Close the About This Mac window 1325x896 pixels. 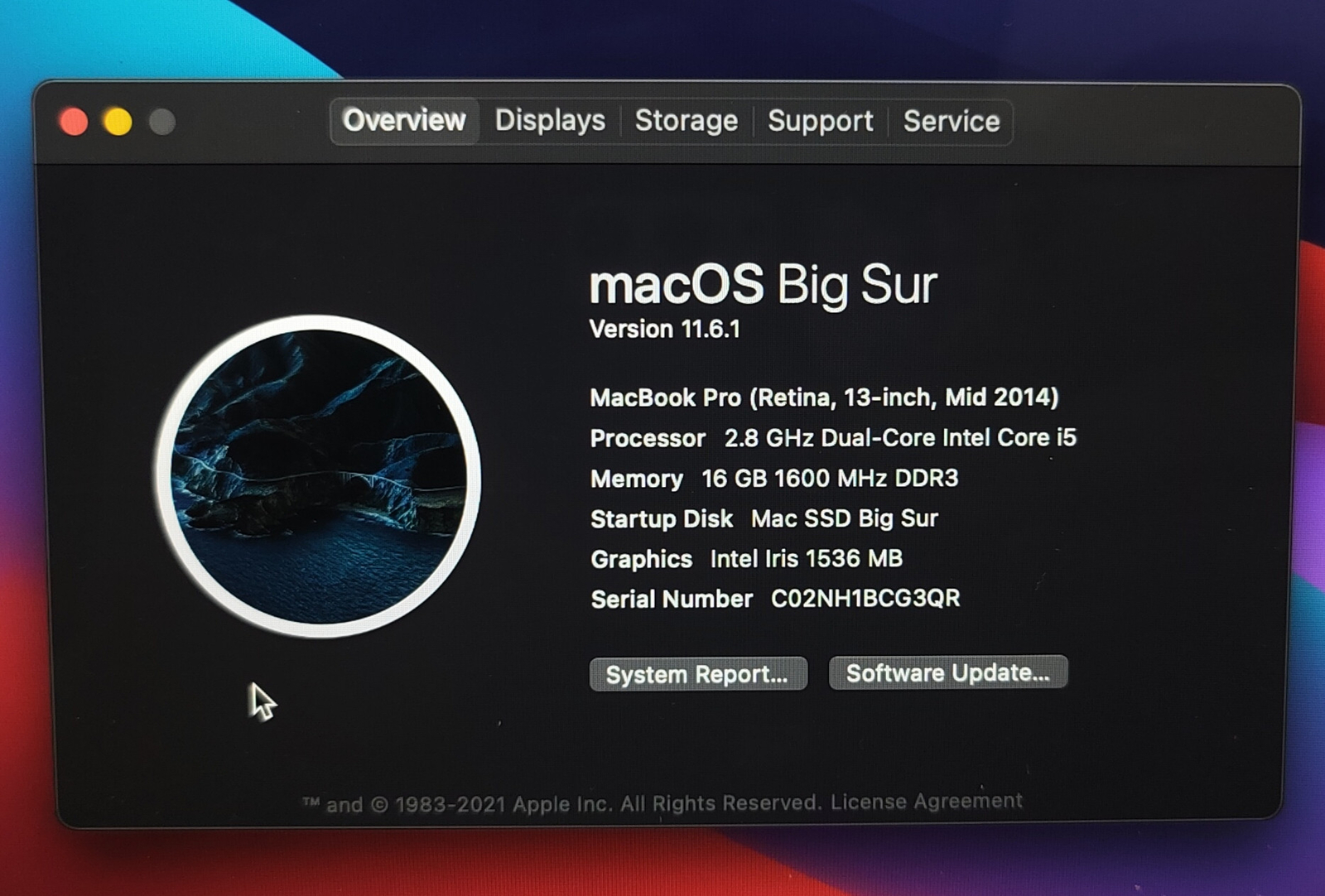tap(75, 122)
